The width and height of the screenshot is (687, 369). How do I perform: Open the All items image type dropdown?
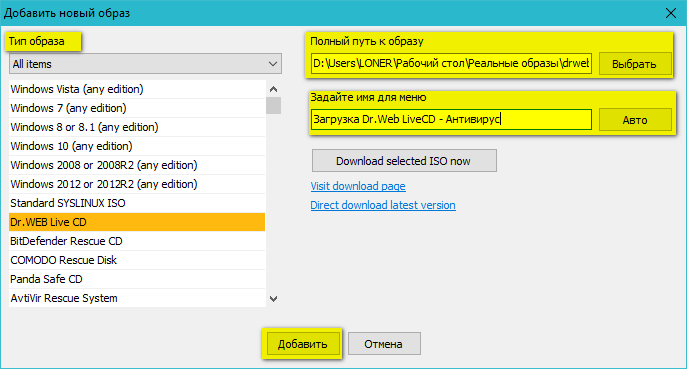tap(145, 64)
